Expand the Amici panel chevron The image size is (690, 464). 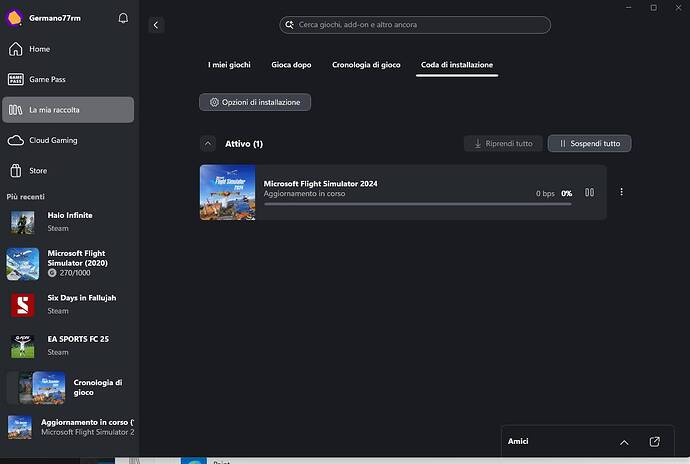point(624,441)
